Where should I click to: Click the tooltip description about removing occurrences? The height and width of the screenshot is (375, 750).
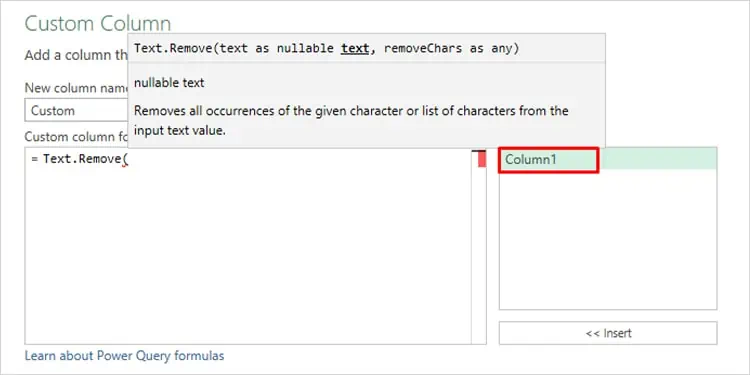pos(351,121)
